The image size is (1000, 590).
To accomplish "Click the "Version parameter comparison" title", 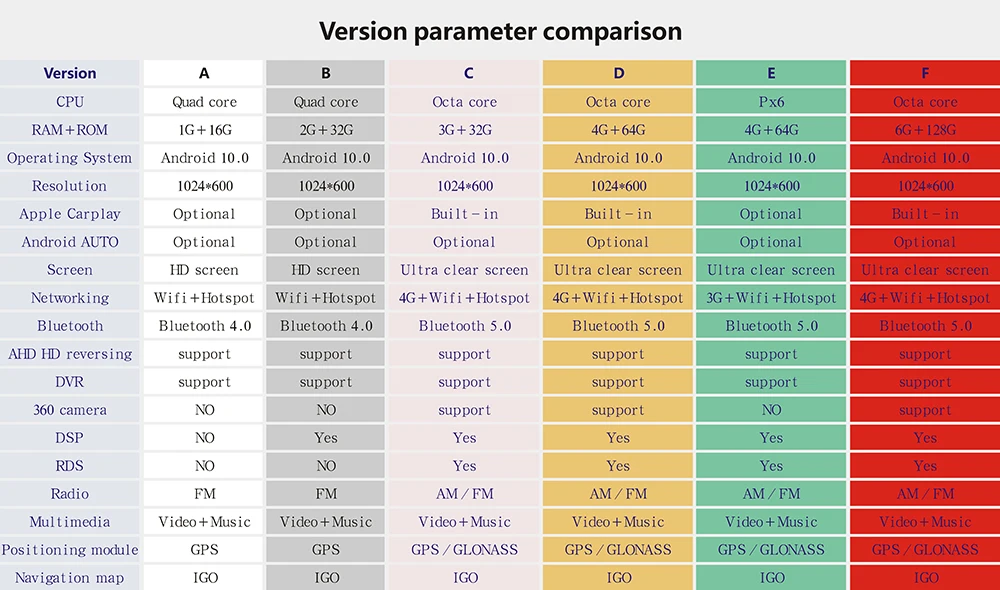I will (500, 31).
